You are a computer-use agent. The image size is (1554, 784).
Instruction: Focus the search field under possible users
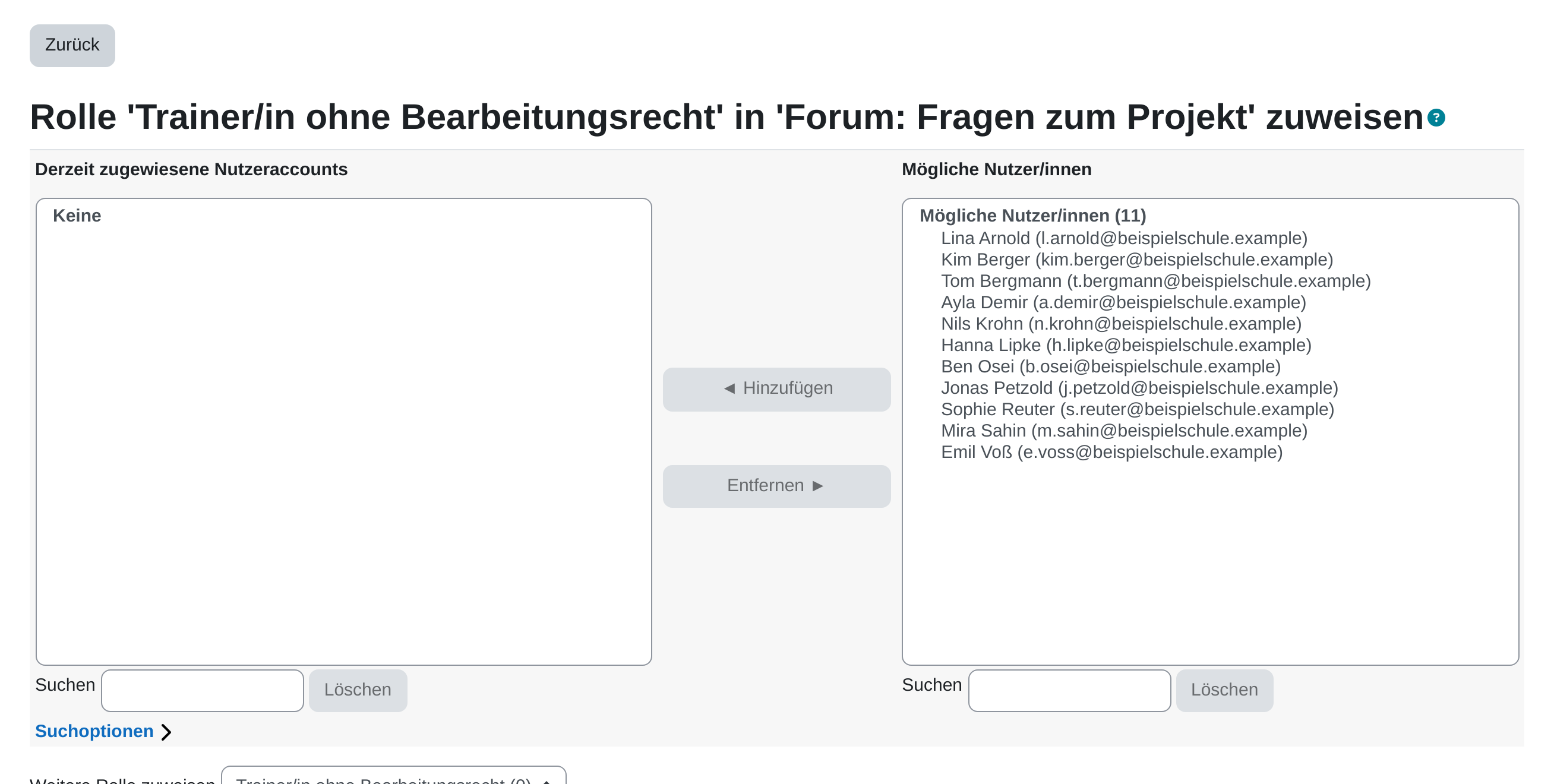(1069, 691)
